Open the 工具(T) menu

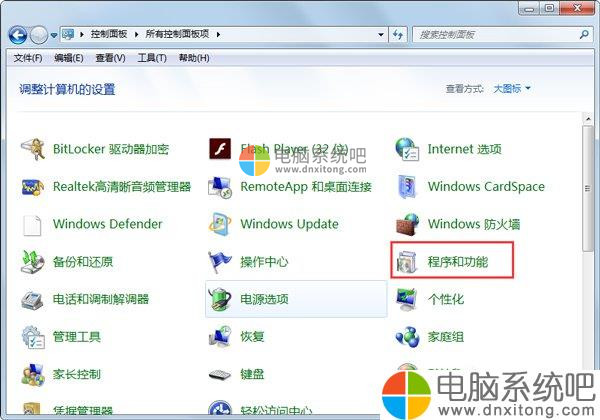coord(152,58)
